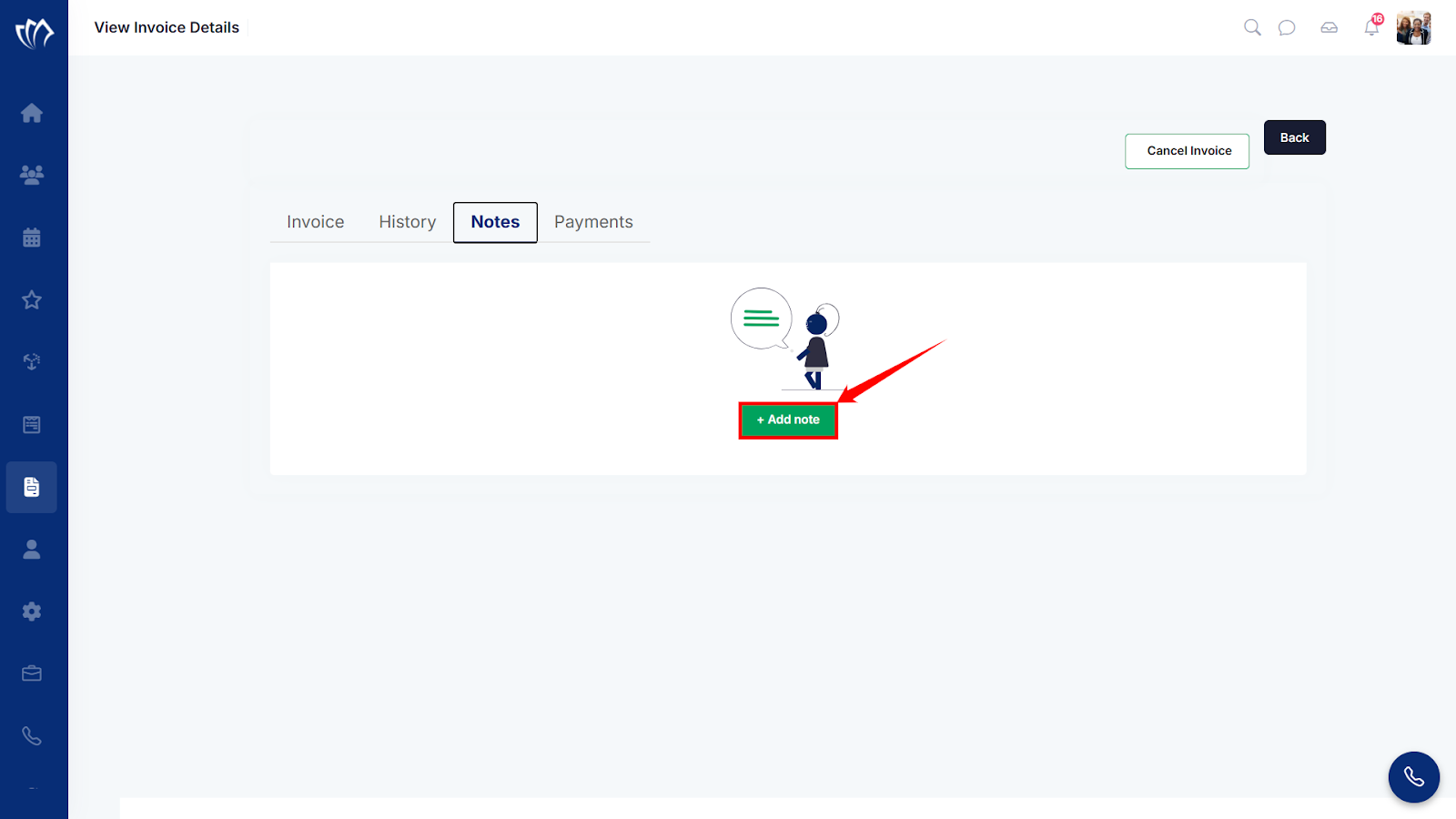Open the briefcase icon in sidebar
1456x819 pixels.
tap(32, 673)
